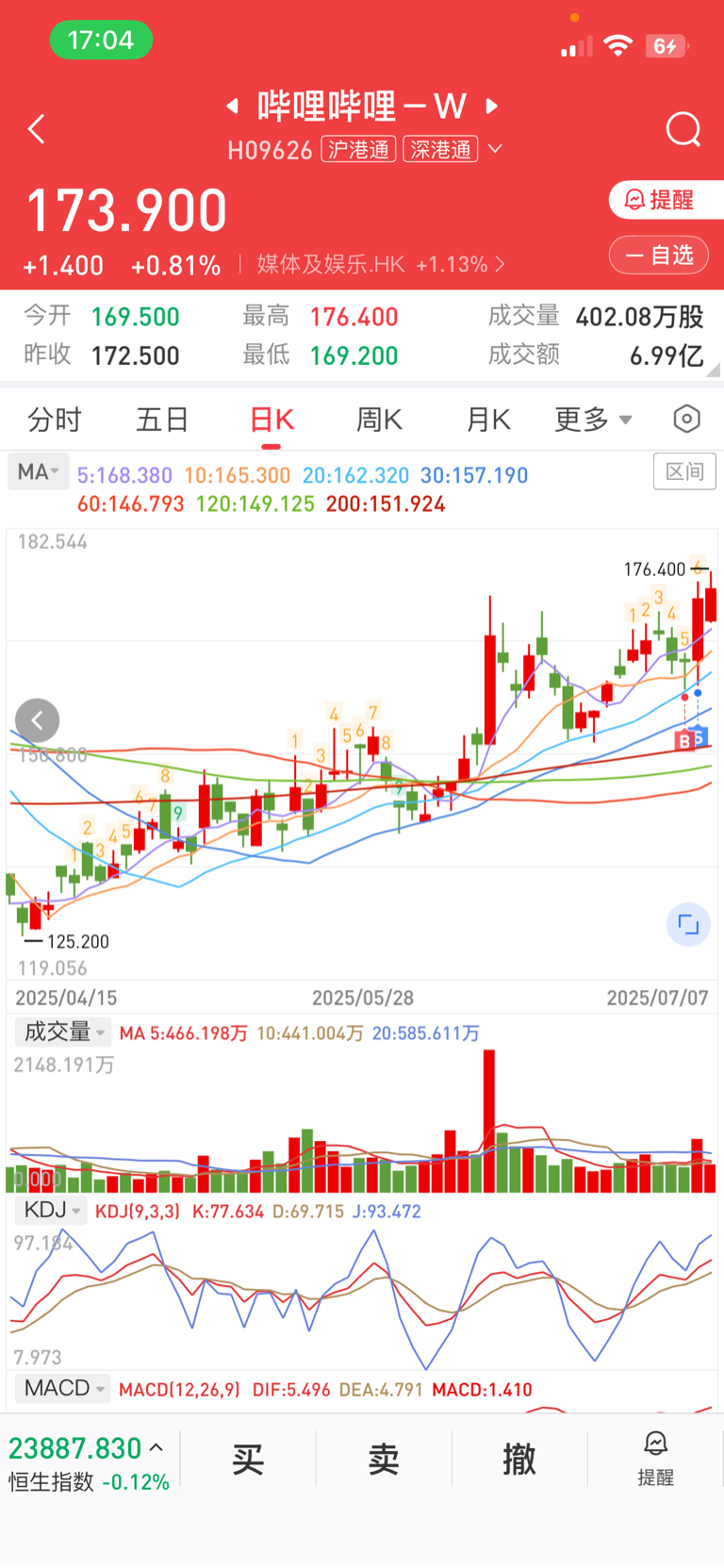
Task: Open chart settings hexagon icon
Action: [687, 419]
